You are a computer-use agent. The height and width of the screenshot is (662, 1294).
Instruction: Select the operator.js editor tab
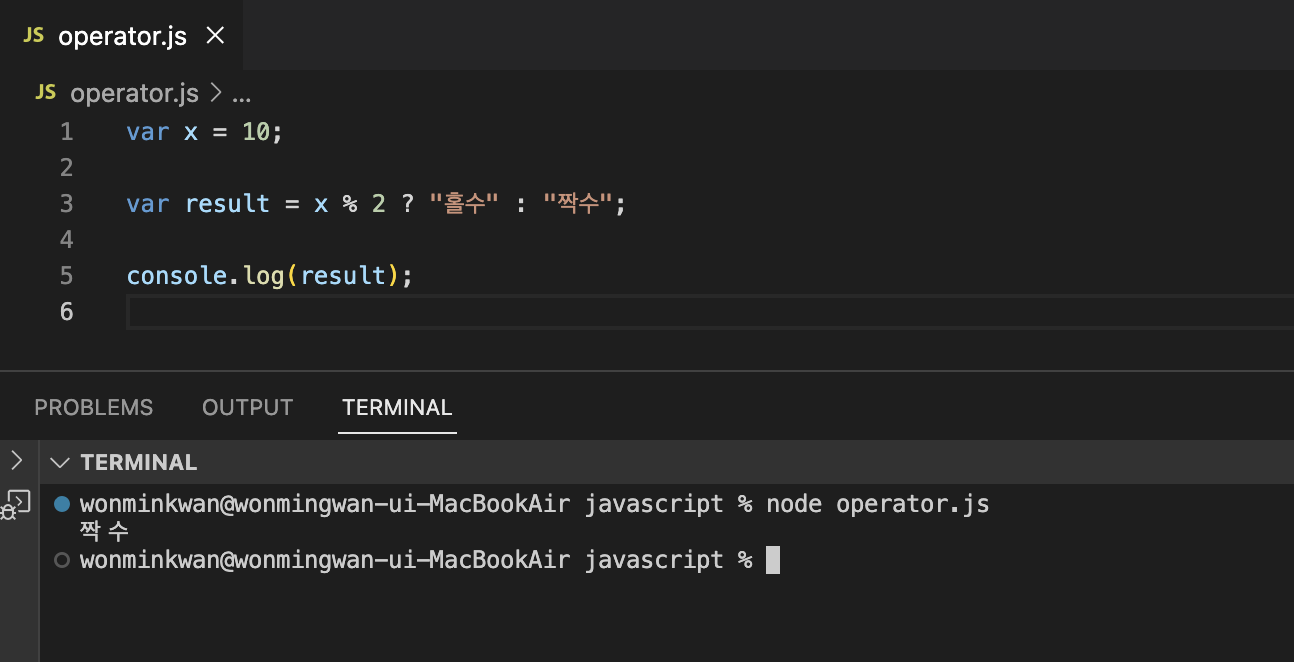point(121,35)
